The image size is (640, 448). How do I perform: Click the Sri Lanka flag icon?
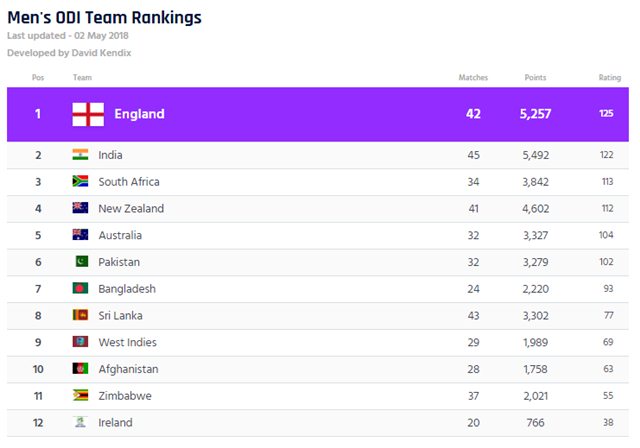(80, 315)
